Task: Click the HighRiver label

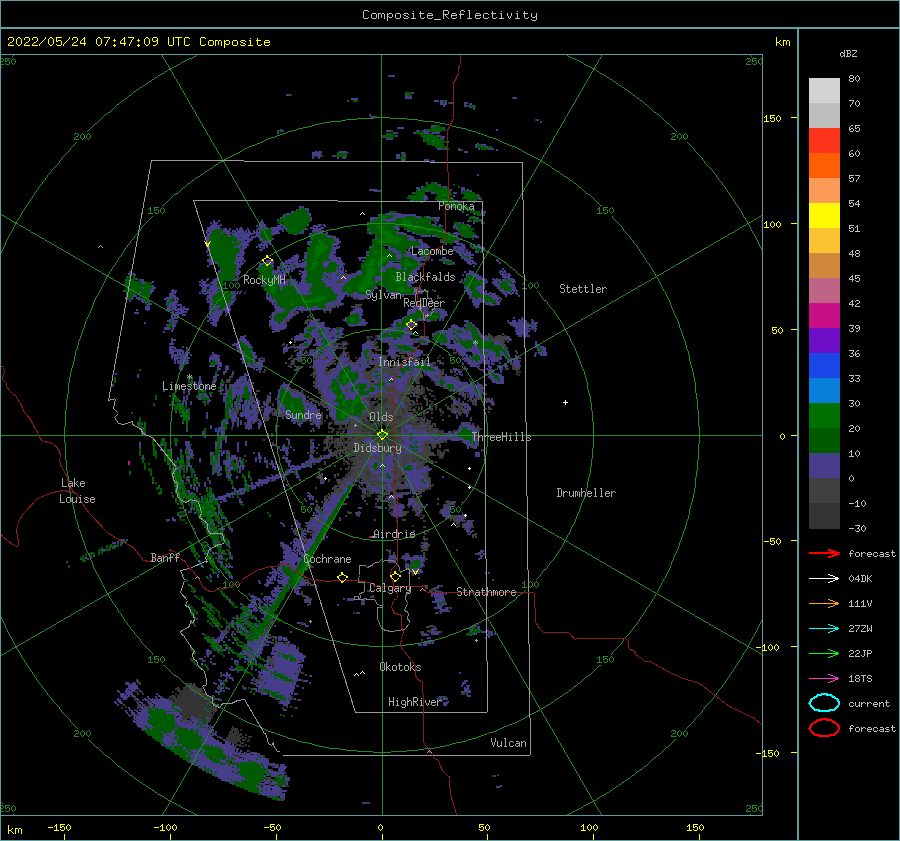Action: 414,702
